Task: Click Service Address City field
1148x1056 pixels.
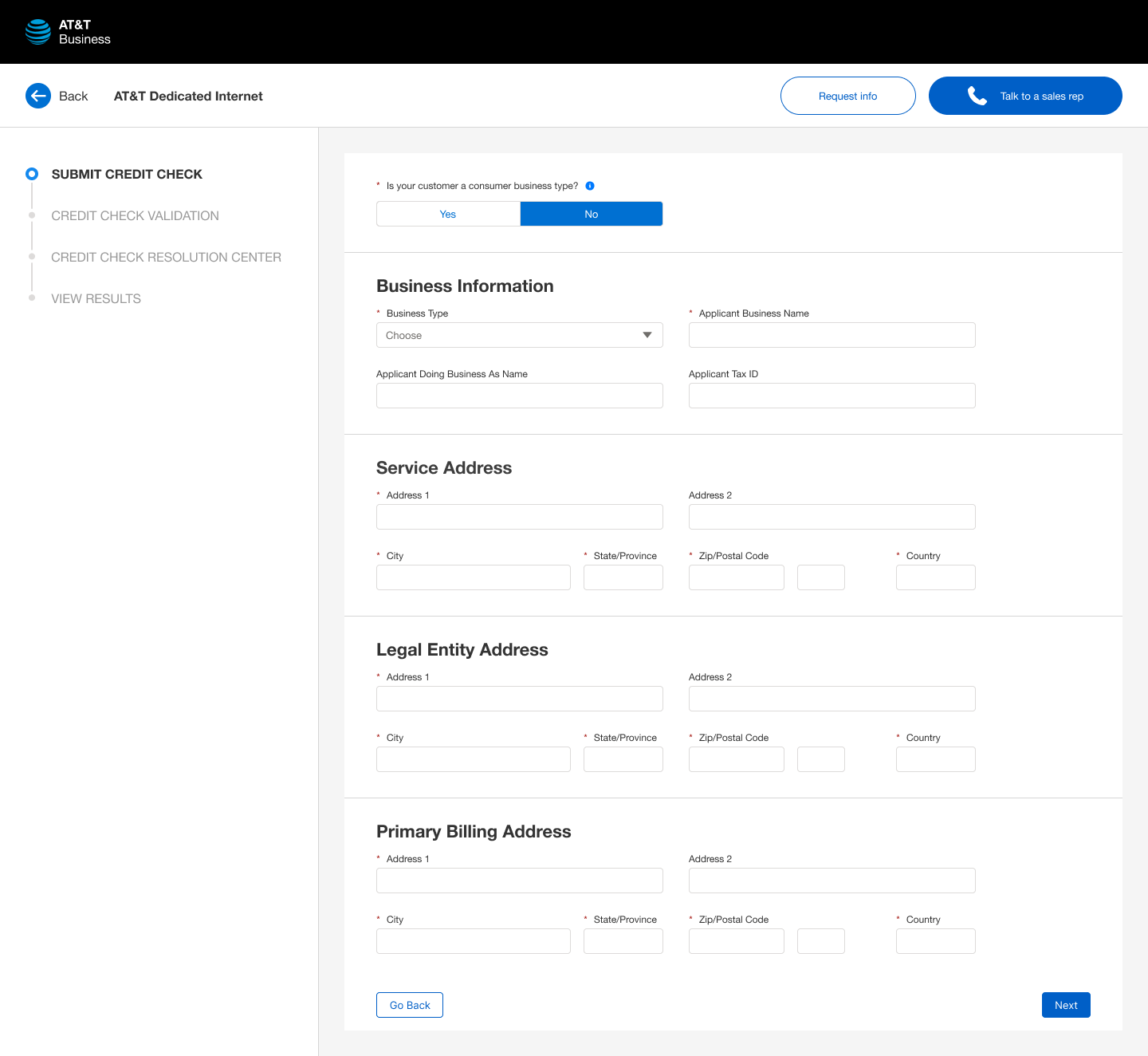Action: point(474,577)
